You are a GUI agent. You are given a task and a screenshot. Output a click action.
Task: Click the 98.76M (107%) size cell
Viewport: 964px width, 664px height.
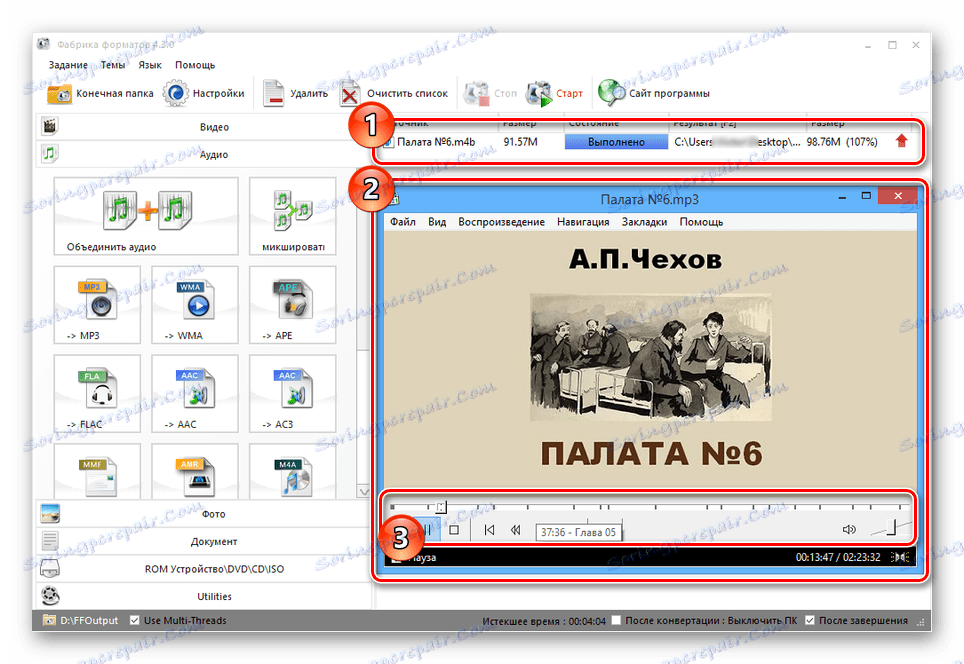click(x=842, y=142)
